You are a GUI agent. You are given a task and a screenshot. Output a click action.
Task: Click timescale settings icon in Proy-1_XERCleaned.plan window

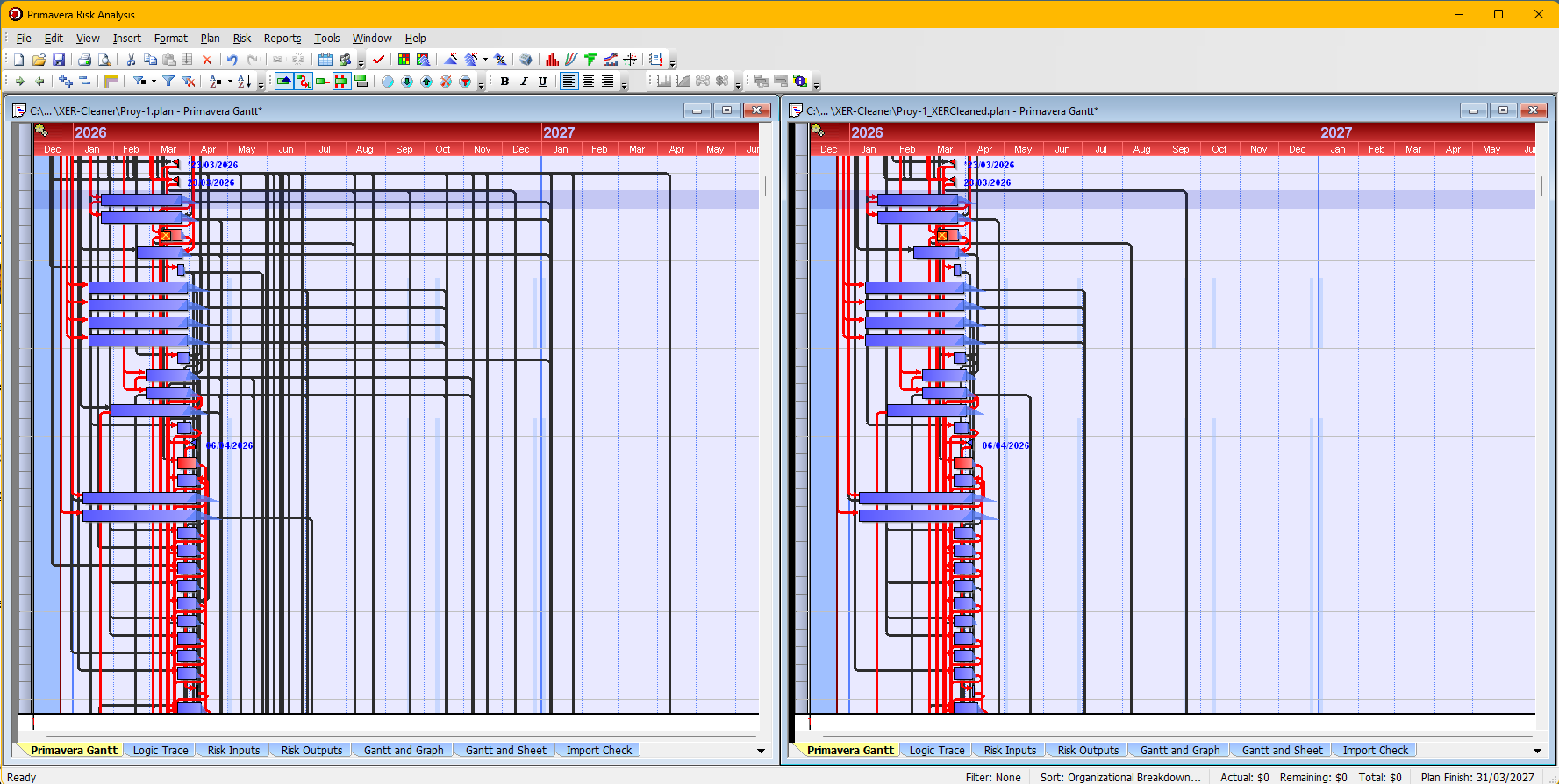click(x=818, y=131)
